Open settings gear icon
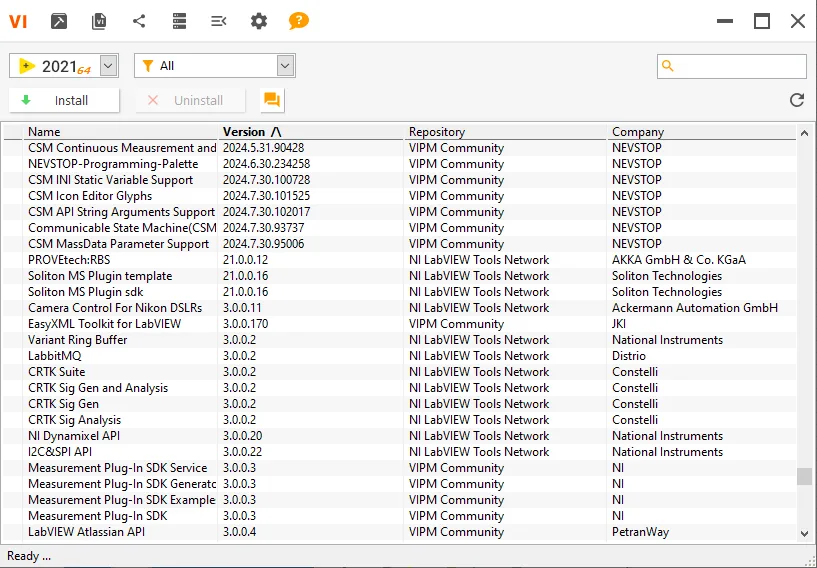This screenshot has height=568, width=817. [x=258, y=21]
